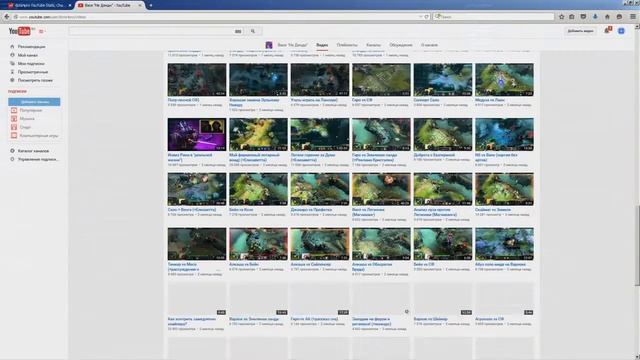Open title link under the purple thumbnail
The image size is (640, 360).
[x=190, y=158]
